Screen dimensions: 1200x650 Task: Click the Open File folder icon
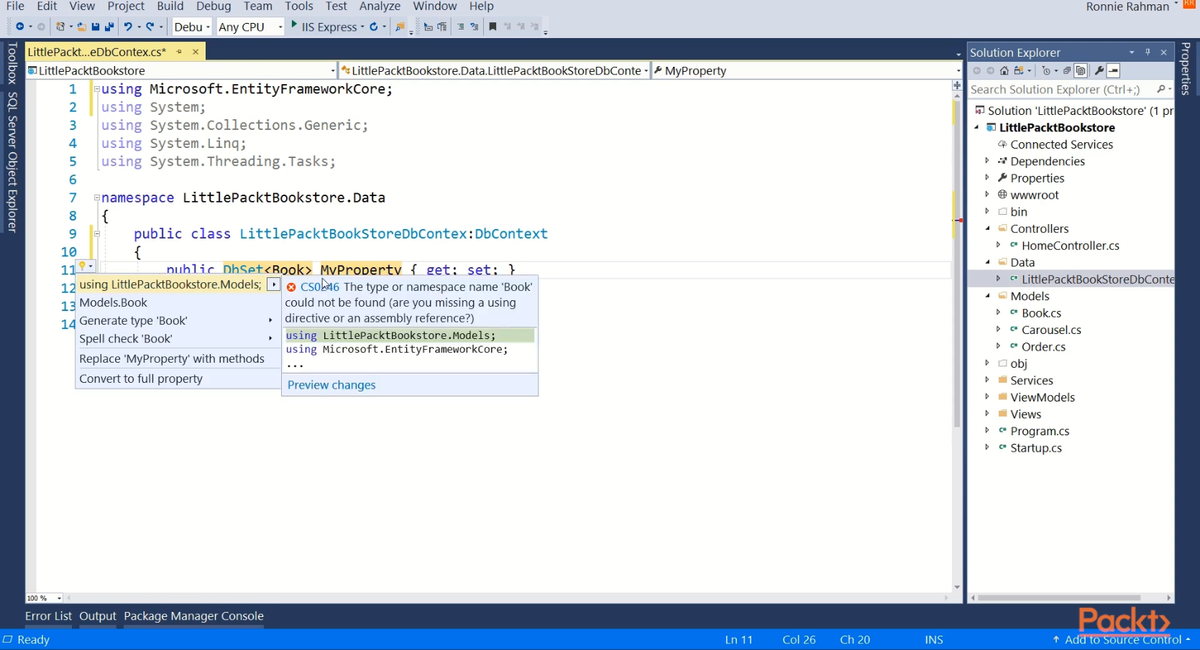81,26
